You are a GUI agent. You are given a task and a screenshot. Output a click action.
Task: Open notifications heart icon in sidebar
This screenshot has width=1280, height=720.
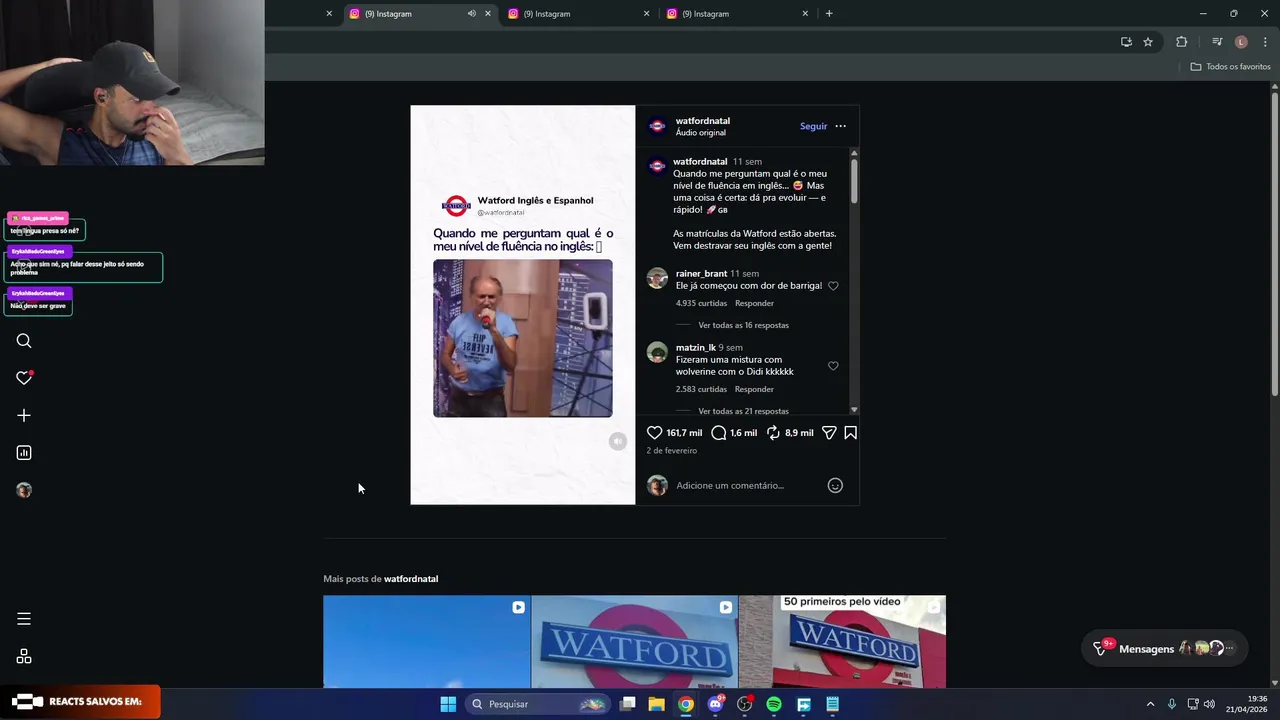(24, 378)
